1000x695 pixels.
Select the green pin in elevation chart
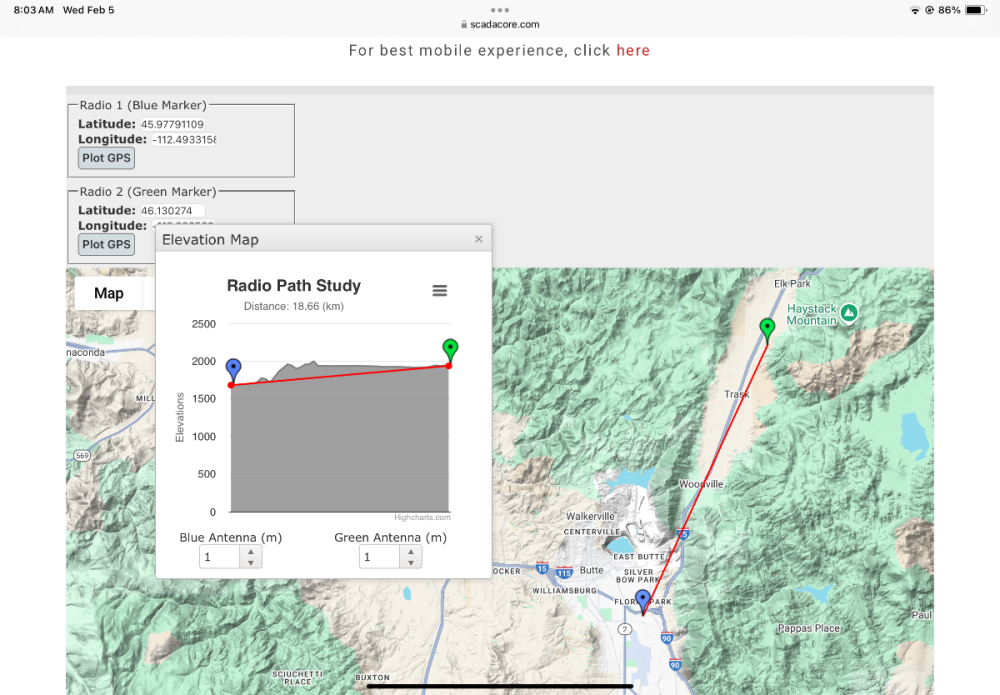[x=450, y=349]
